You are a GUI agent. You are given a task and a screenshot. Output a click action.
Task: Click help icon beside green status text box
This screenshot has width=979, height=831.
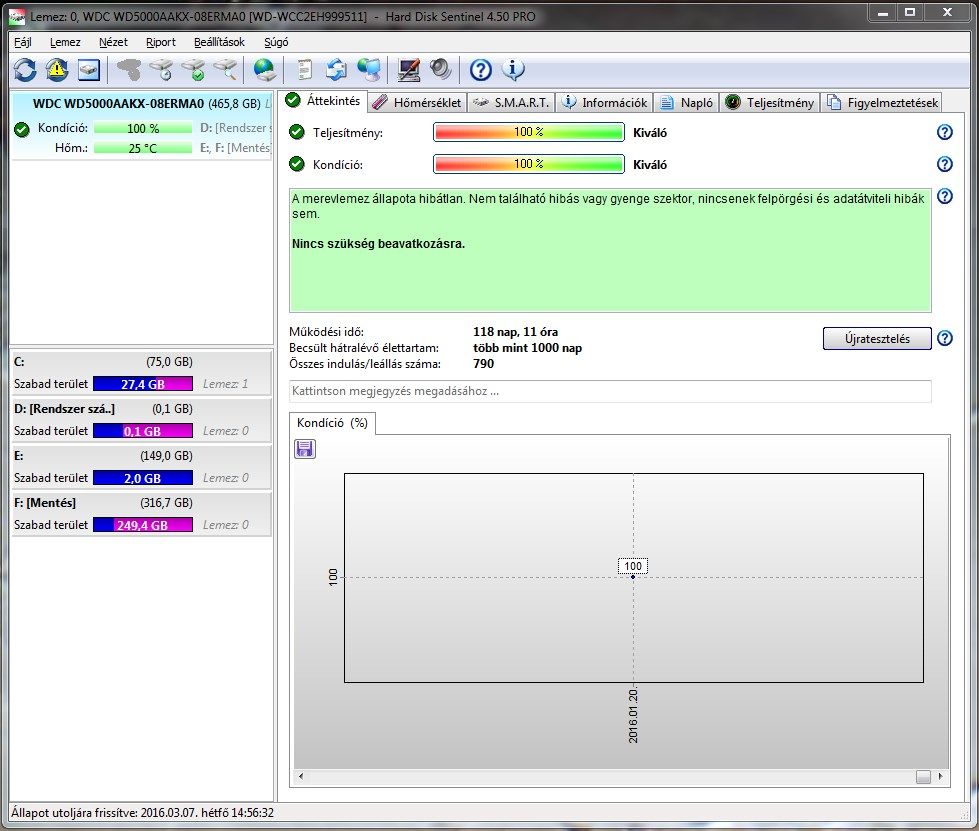[x=945, y=196]
